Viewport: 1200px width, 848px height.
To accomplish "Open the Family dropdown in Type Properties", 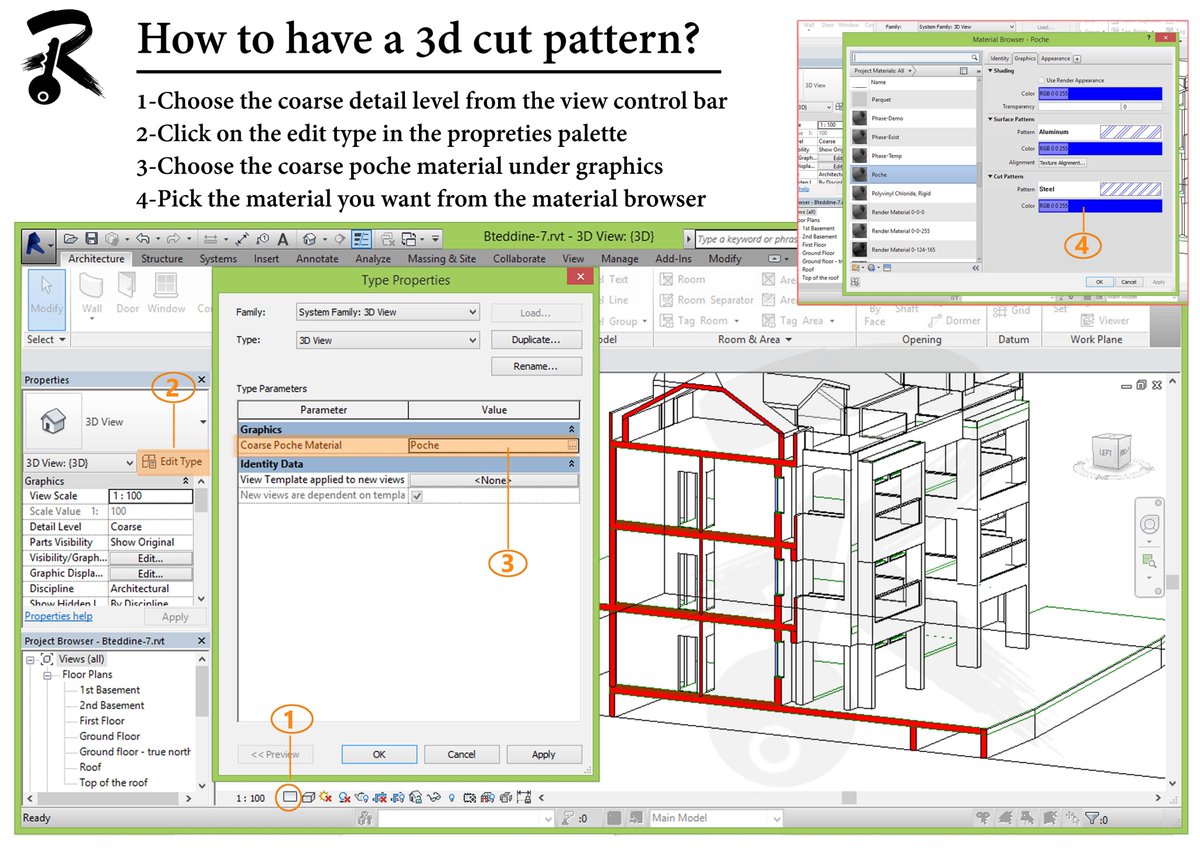I will (388, 312).
